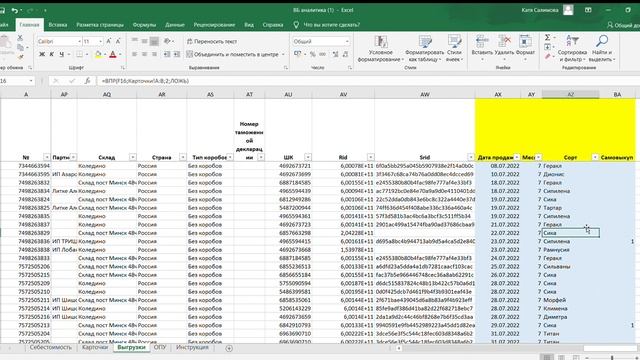Toggle Переносить текст wrap text
Image resolution: width=640 pixels, height=360 pixels.
pyautogui.click(x=212, y=41)
